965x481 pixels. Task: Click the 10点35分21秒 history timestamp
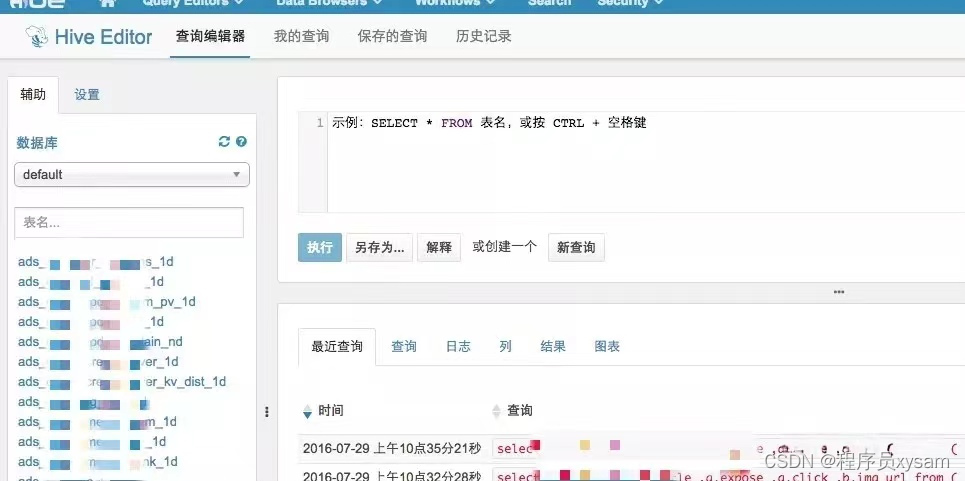click(x=391, y=448)
